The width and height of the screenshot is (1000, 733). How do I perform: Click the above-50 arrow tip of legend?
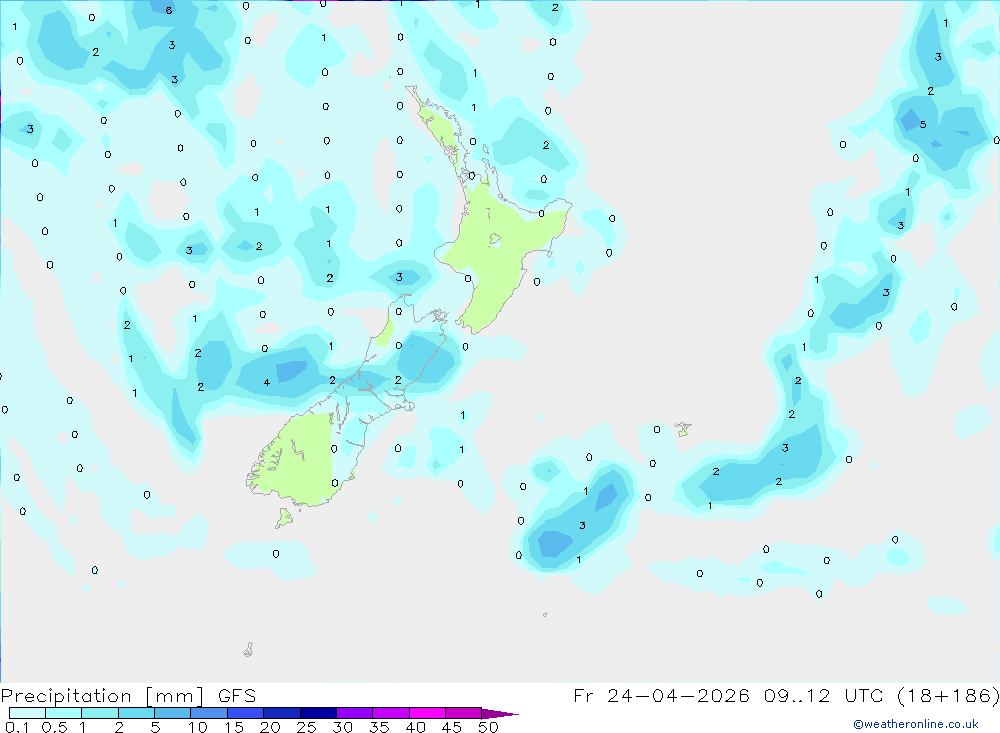click(x=499, y=714)
